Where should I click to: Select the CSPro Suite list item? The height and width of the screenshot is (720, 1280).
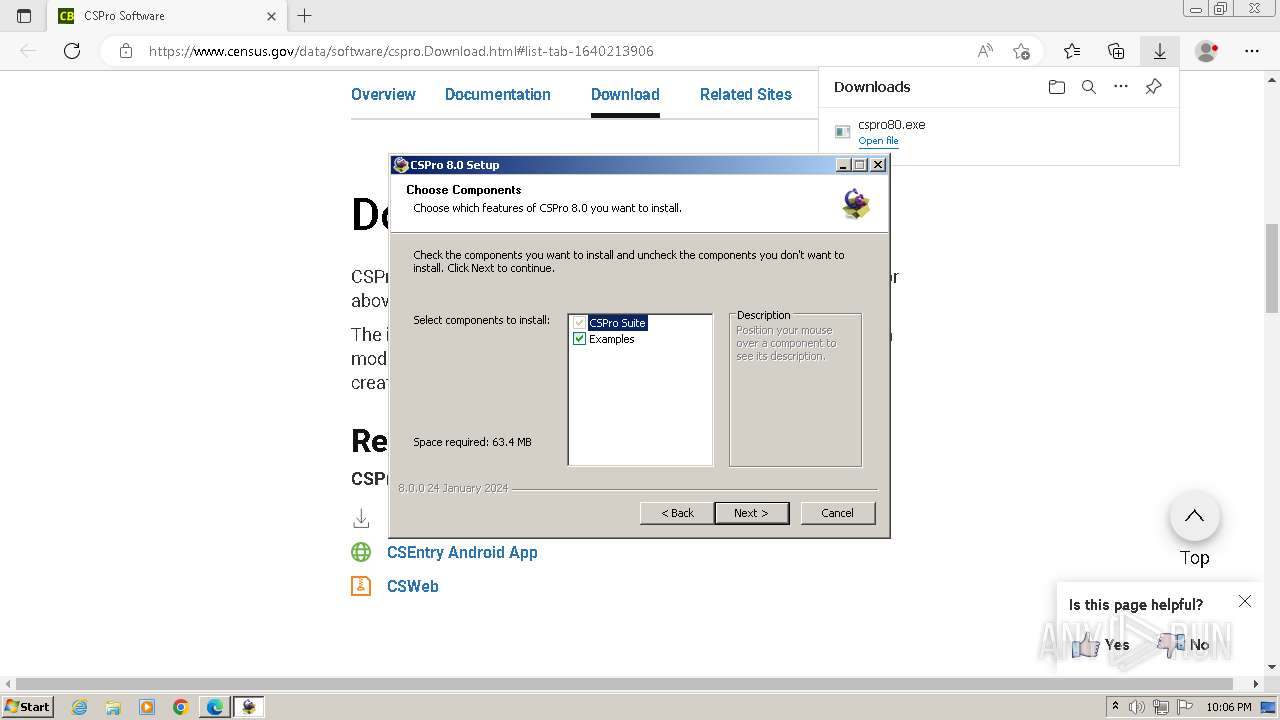(x=617, y=323)
